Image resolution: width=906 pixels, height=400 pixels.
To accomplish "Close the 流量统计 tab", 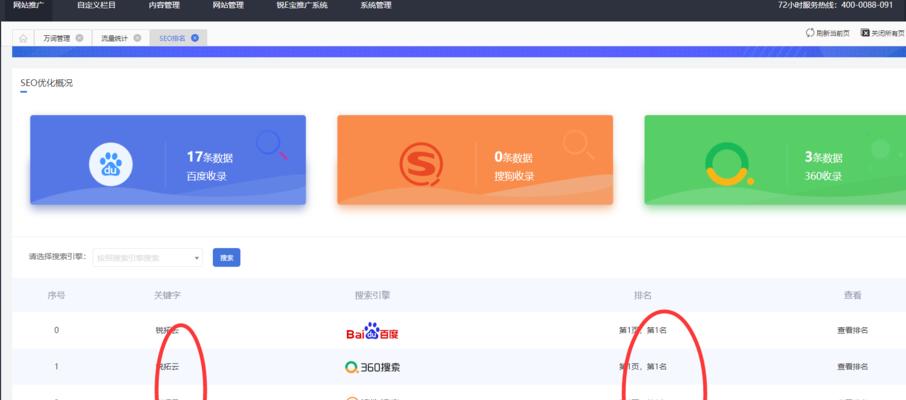I will 137,38.
